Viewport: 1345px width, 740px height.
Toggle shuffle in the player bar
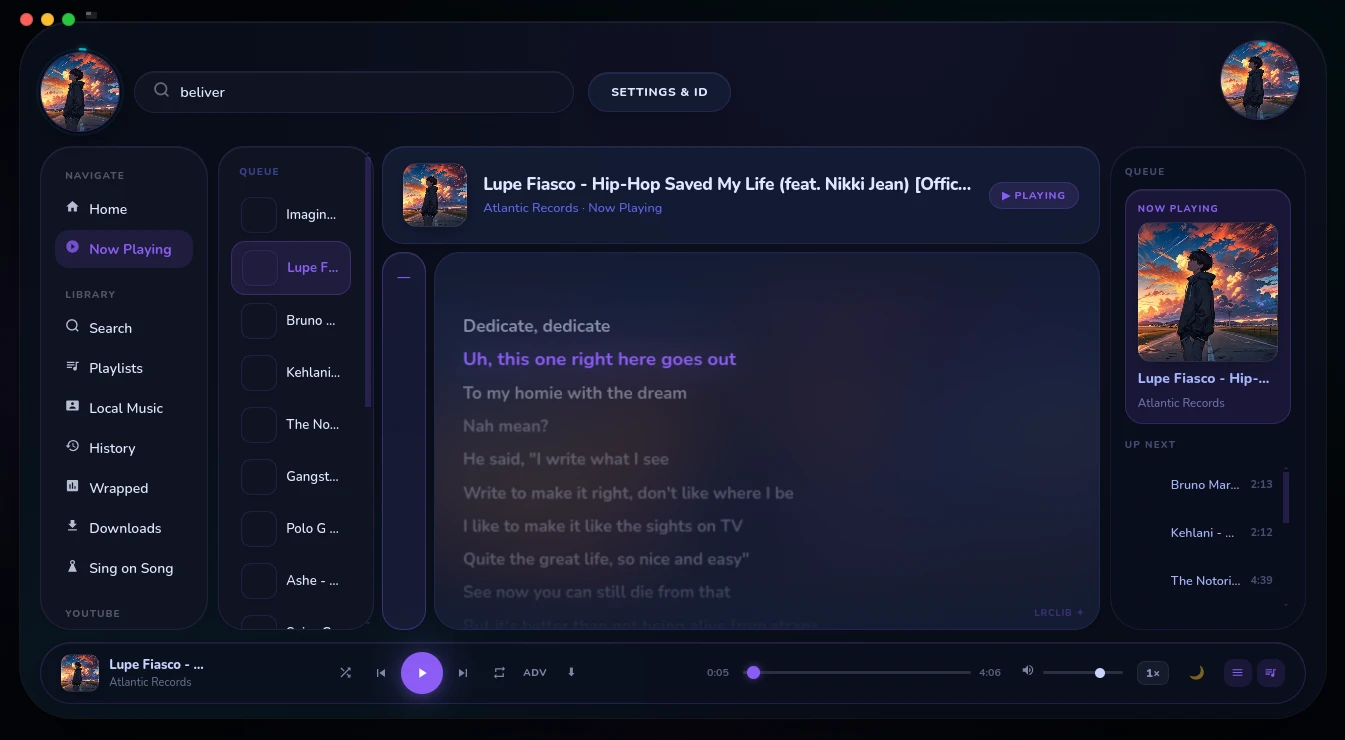tap(345, 673)
